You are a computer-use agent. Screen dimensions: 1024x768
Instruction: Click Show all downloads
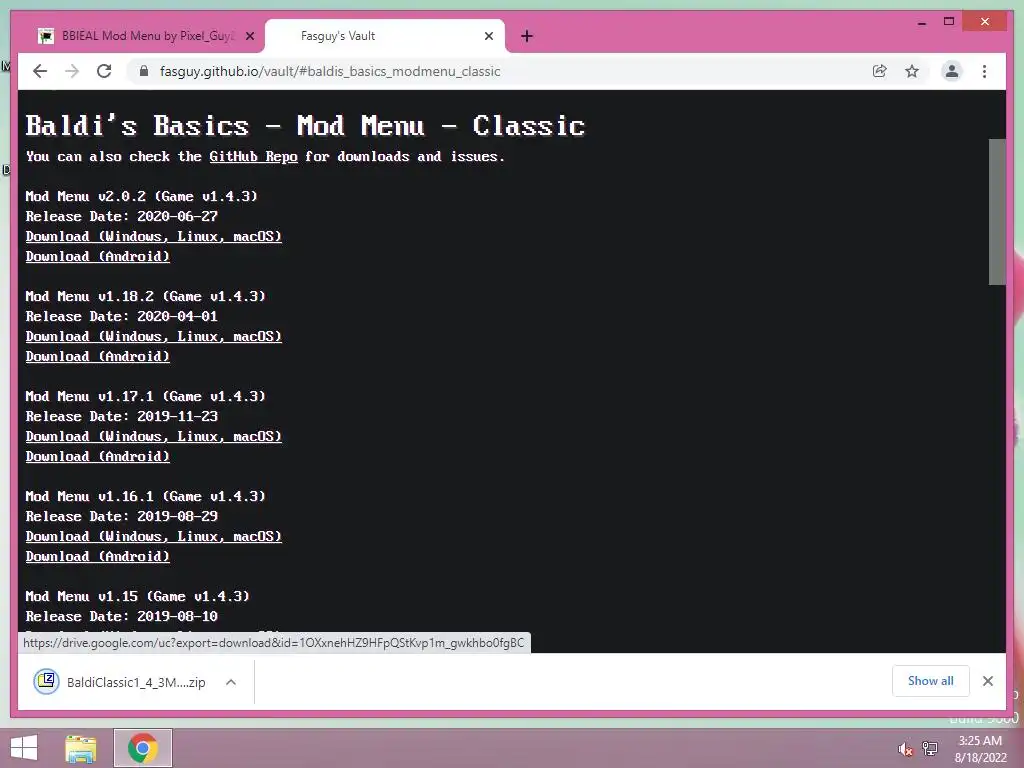(931, 681)
